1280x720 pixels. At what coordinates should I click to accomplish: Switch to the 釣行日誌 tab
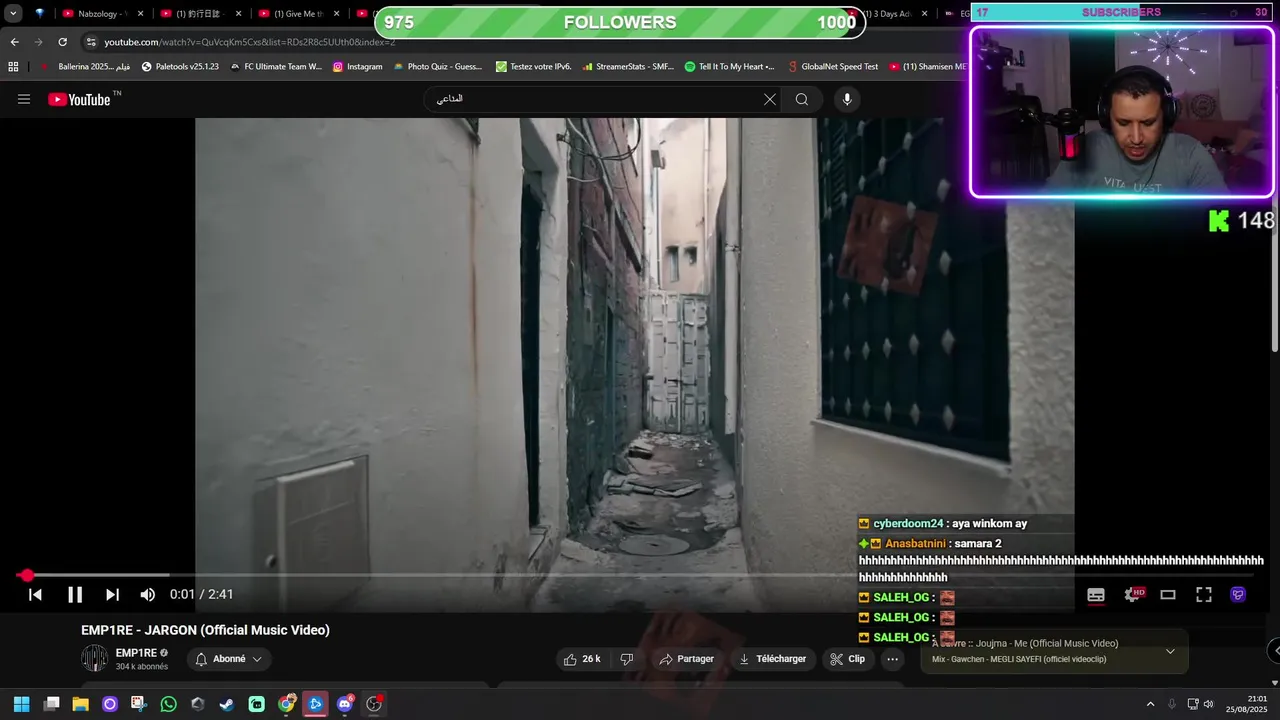click(200, 14)
